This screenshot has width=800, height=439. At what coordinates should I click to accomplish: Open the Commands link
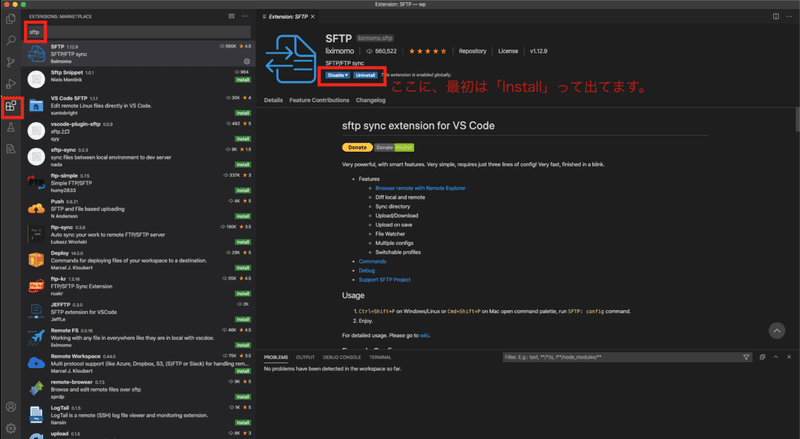(x=372, y=261)
